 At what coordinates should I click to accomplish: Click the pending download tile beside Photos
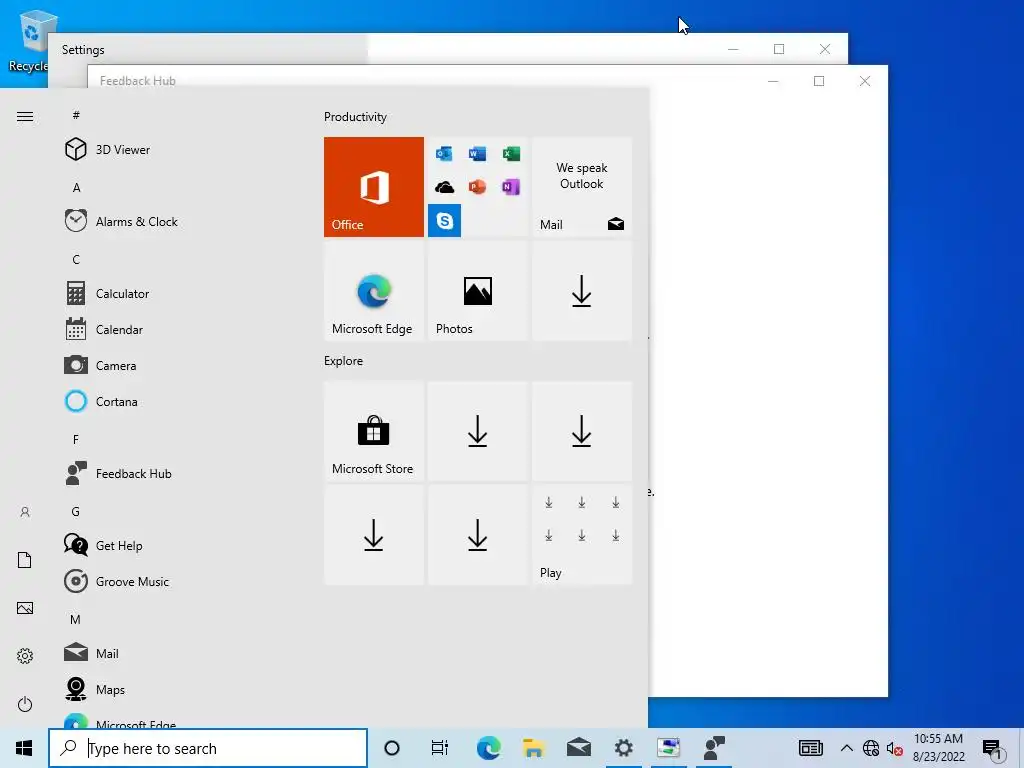pos(582,291)
